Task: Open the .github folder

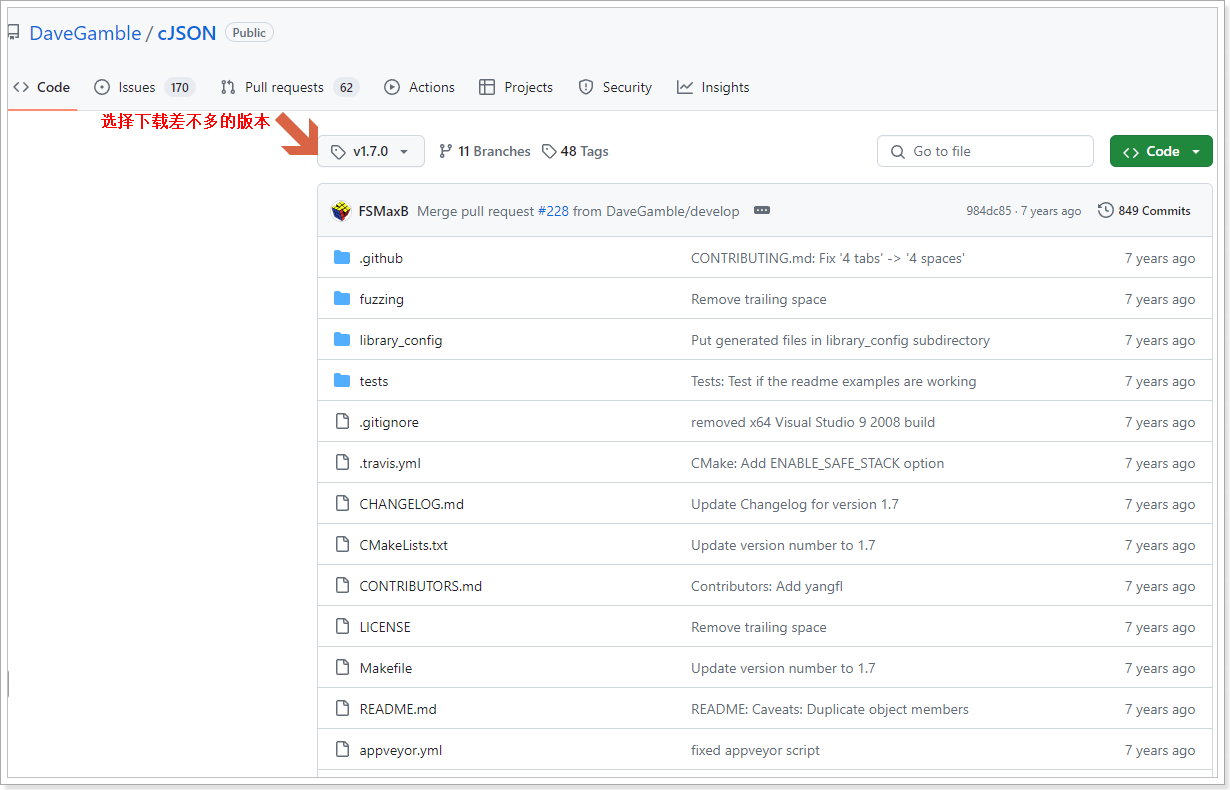Action: 381,258
